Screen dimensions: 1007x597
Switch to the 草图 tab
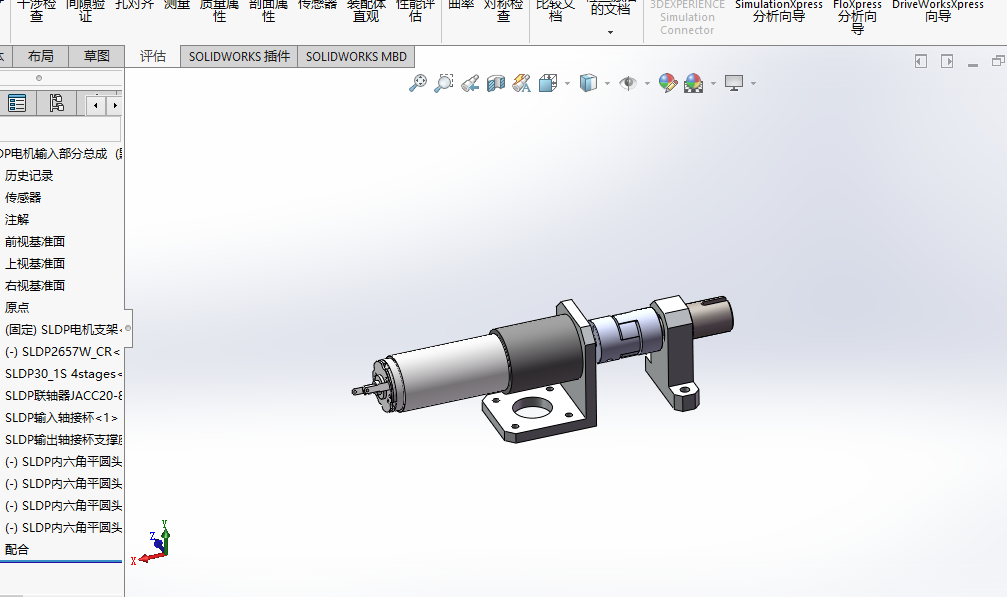click(x=96, y=56)
